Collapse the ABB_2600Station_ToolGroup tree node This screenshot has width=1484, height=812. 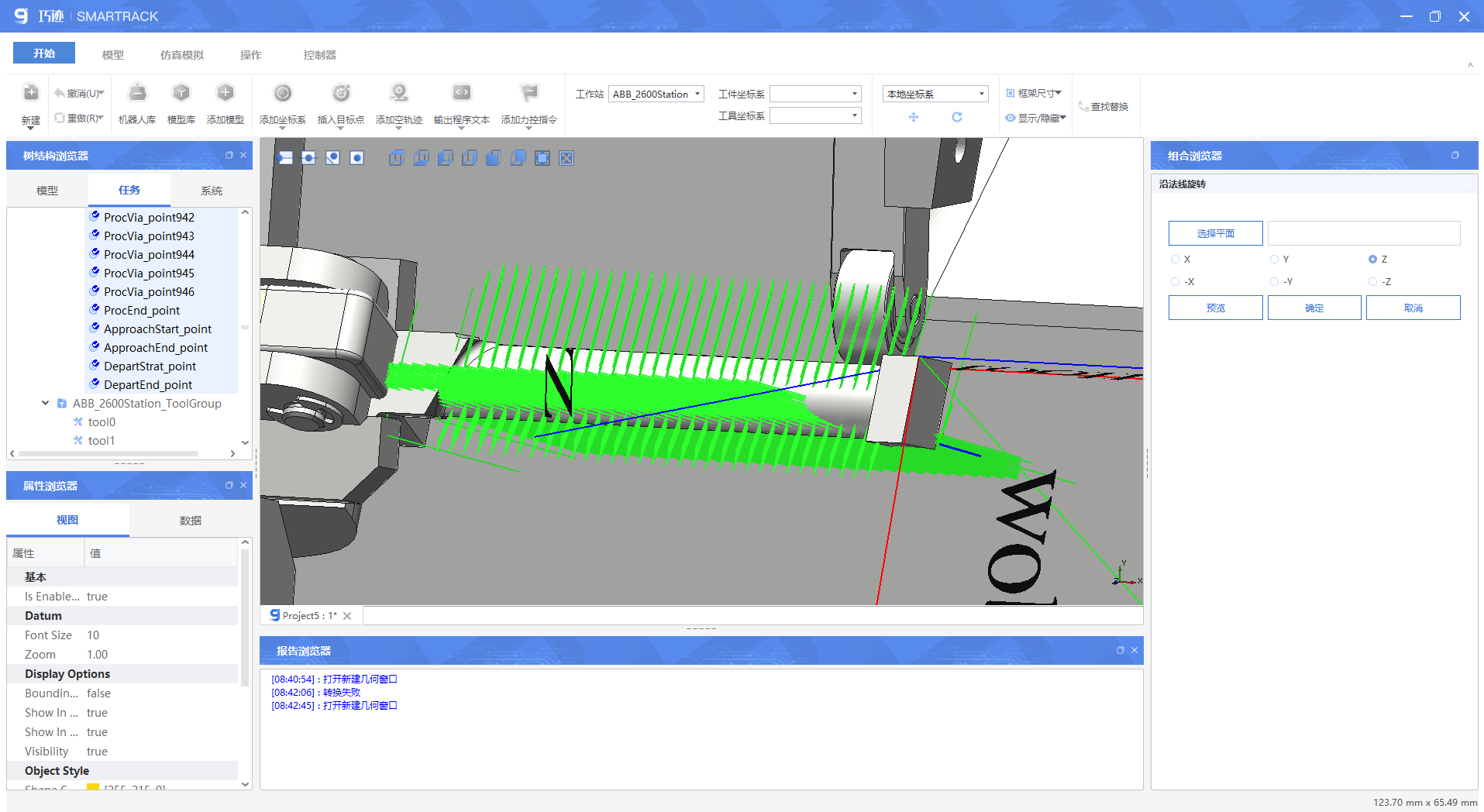click(45, 403)
